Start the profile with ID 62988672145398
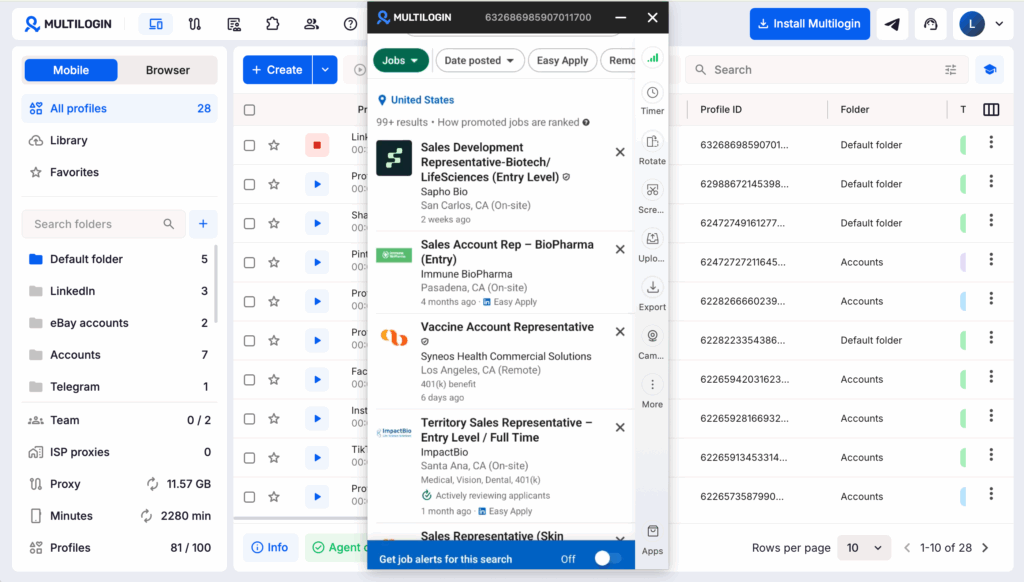Image resolution: width=1024 pixels, height=582 pixels. (x=317, y=184)
